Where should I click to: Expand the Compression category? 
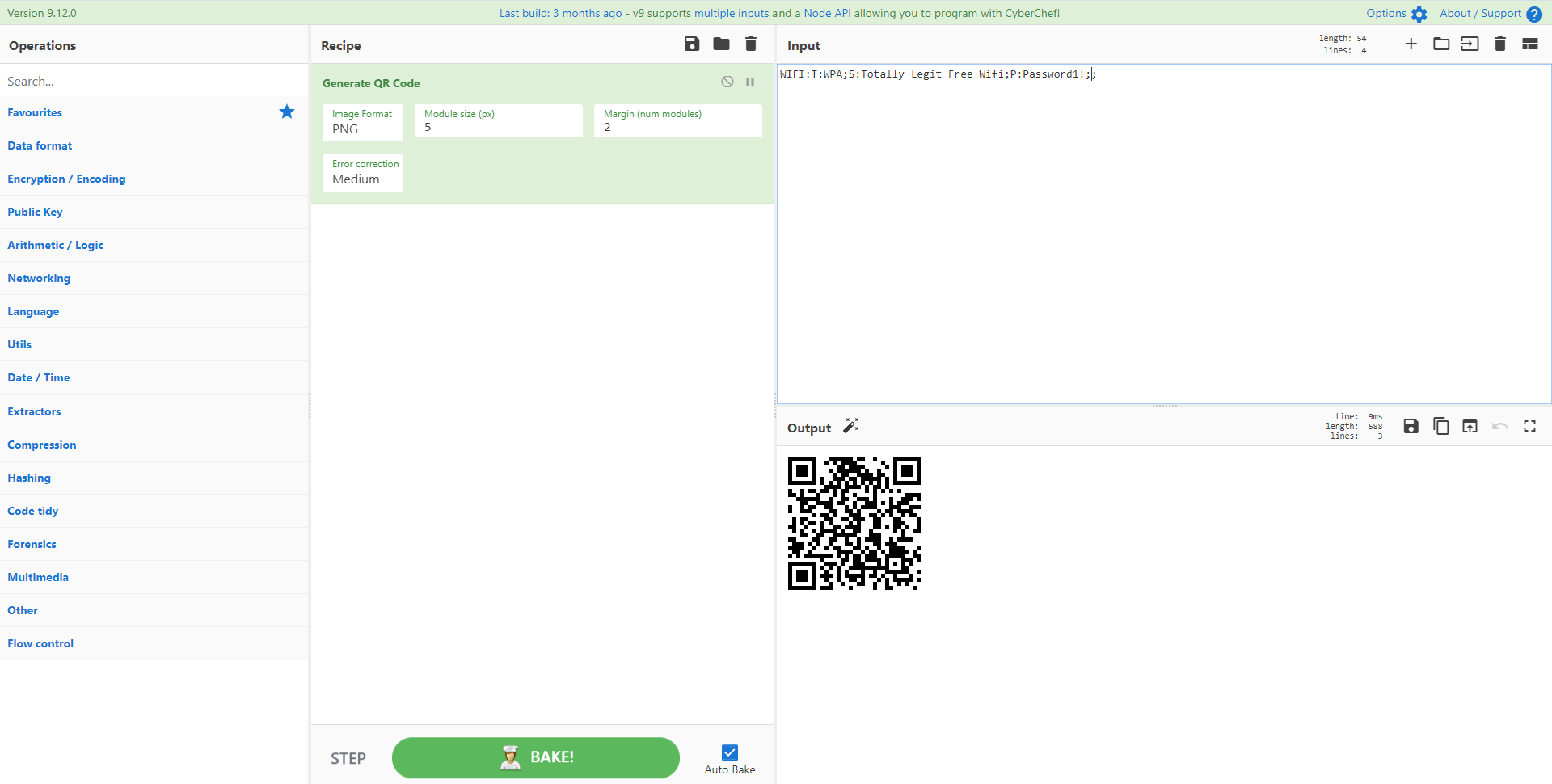click(x=154, y=445)
